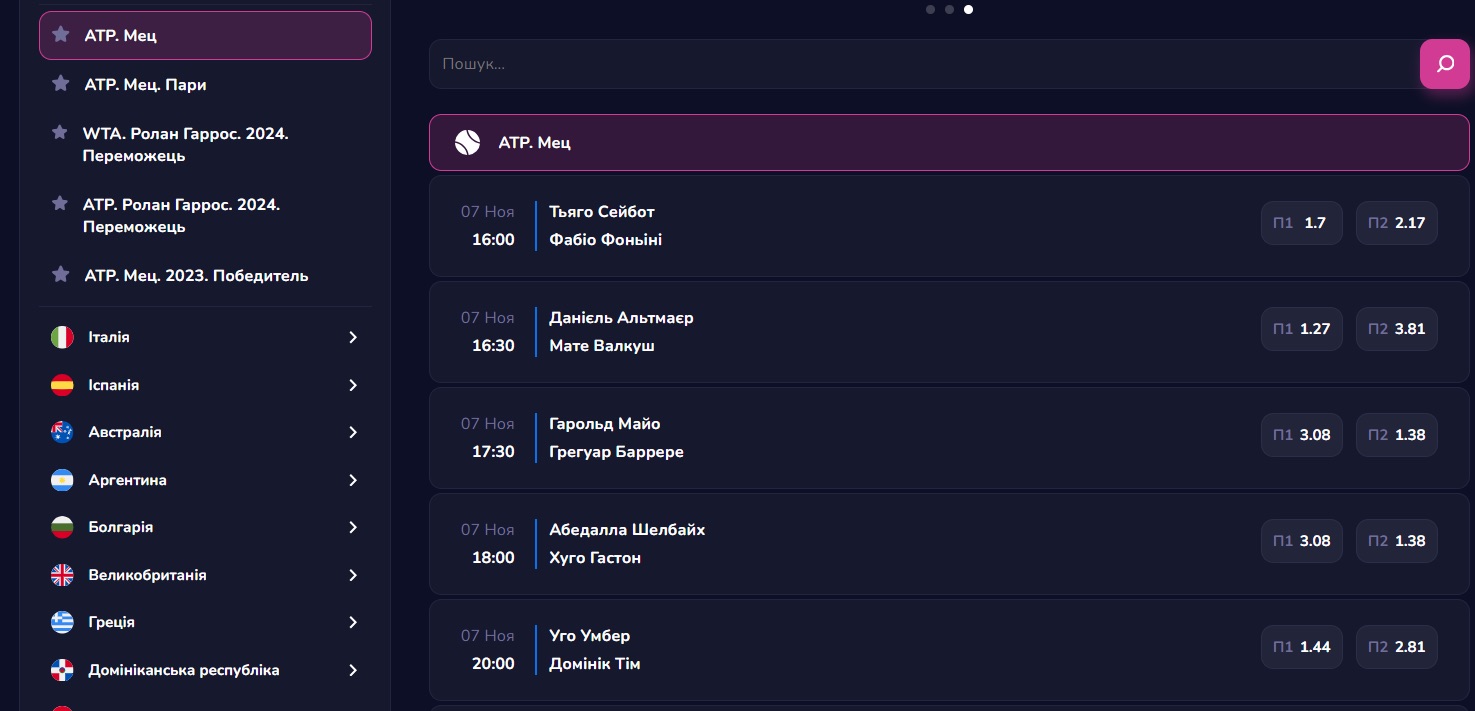Click the Greece flag icon
The height and width of the screenshot is (711, 1475).
(62, 622)
